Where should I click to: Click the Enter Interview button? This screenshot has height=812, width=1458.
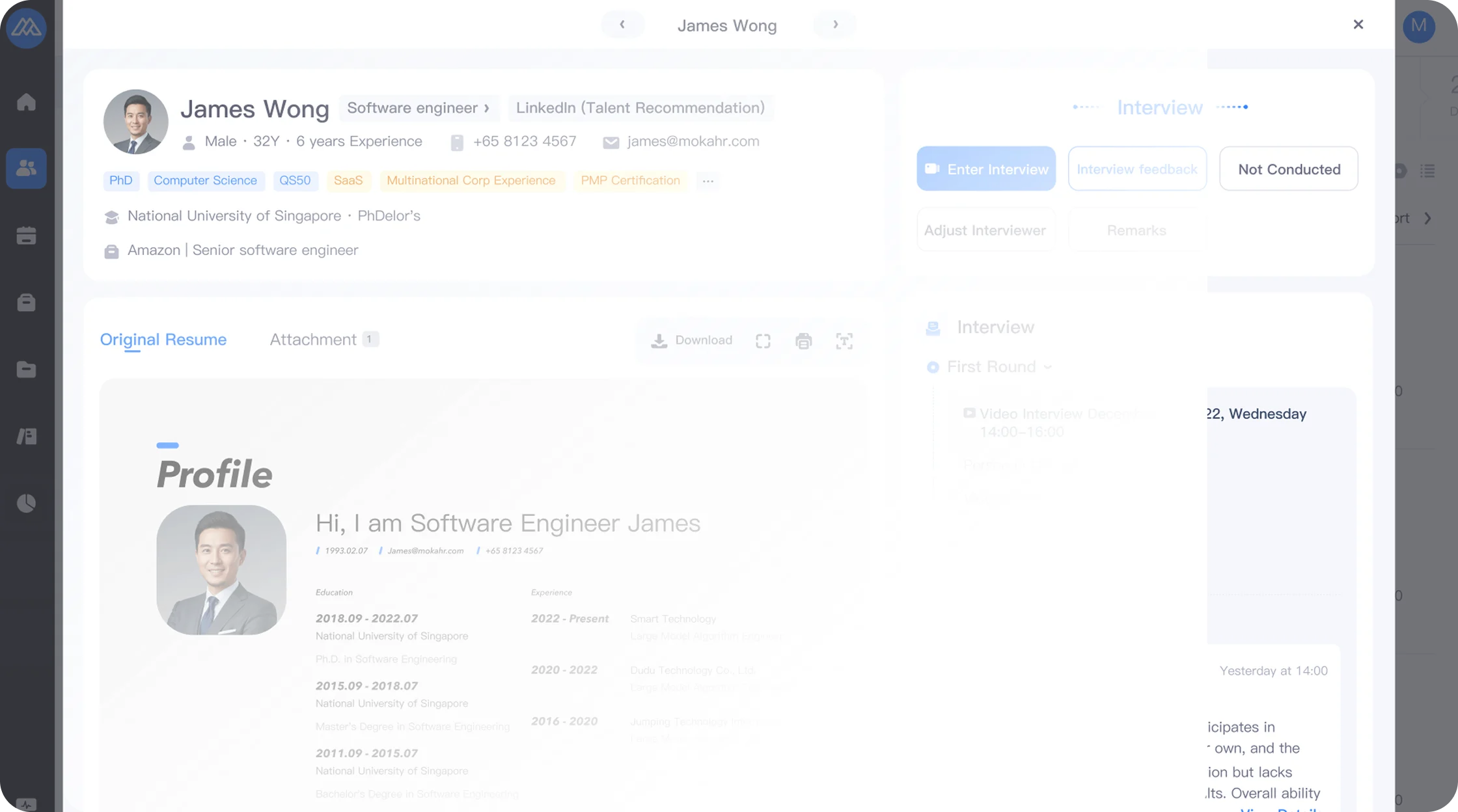[x=985, y=169]
